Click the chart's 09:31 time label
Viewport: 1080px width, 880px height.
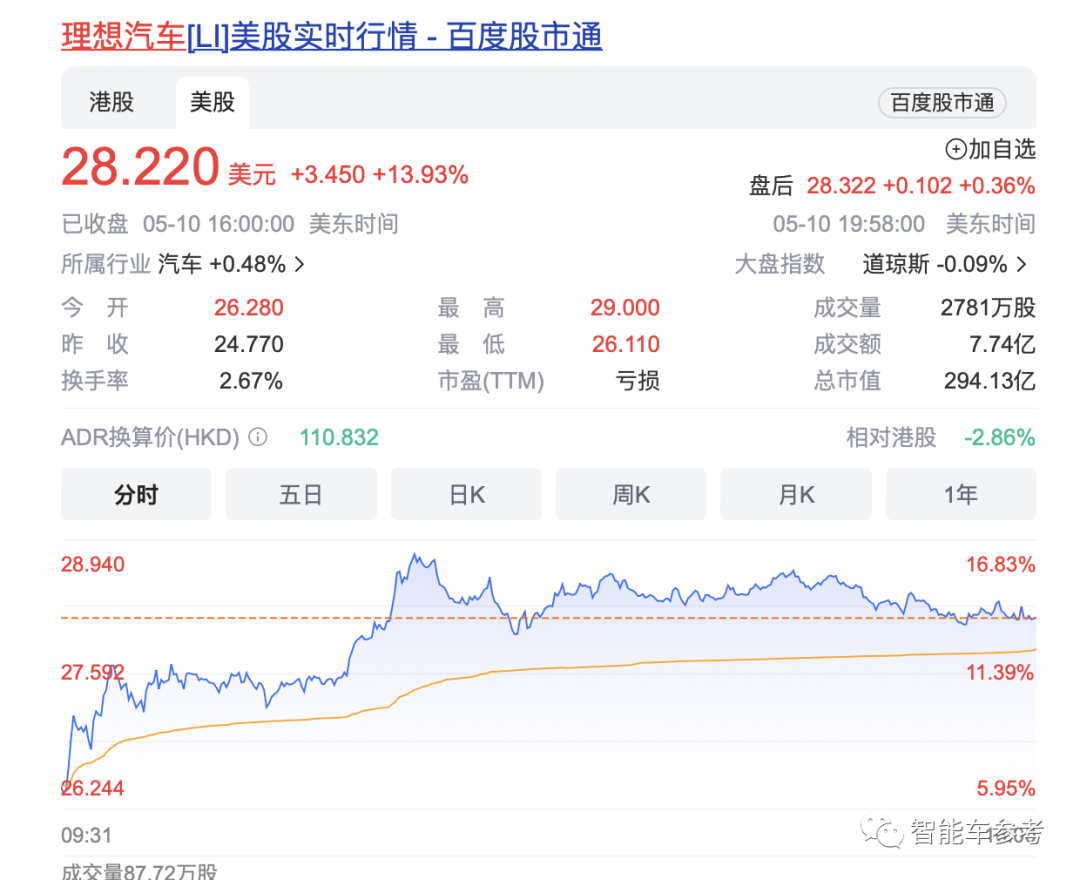(87, 835)
